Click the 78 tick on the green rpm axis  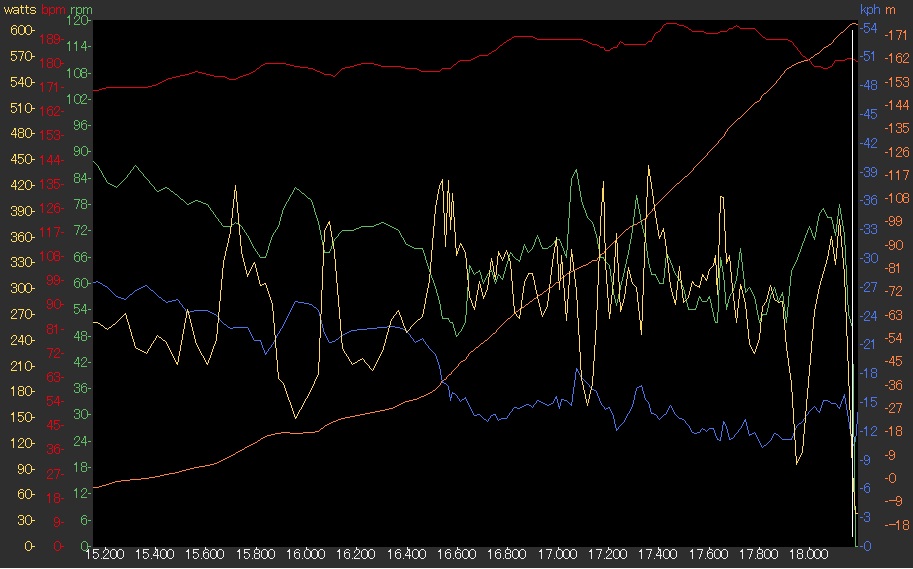pyautogui.click(x=82, y=204)
